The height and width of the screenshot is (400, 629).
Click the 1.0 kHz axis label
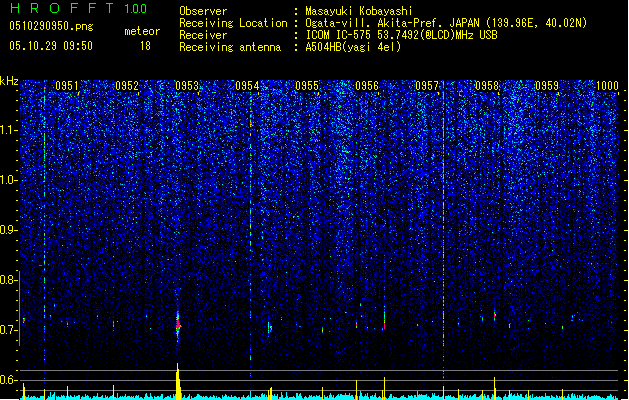pyautogui.click(x=8, y=180)
